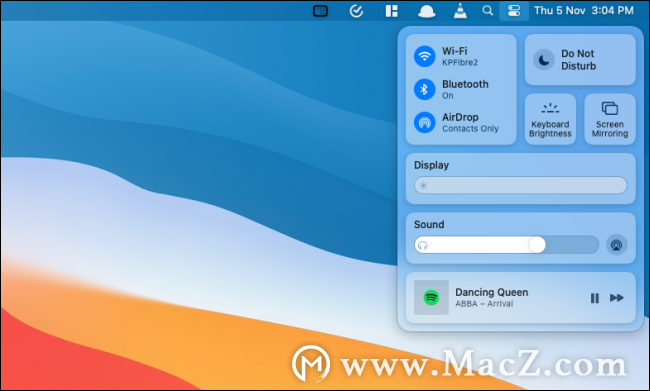Click AirDrop Contacts Only label
650x391 pixels.
pos(470,123)
